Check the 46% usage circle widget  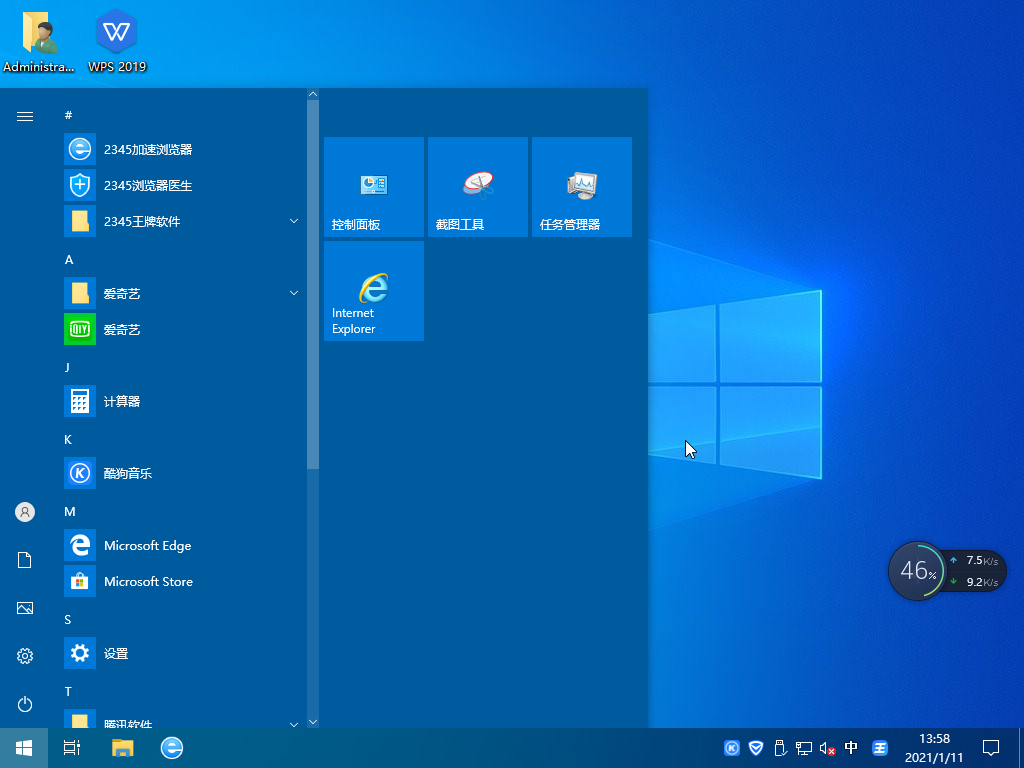coord(917,571)
